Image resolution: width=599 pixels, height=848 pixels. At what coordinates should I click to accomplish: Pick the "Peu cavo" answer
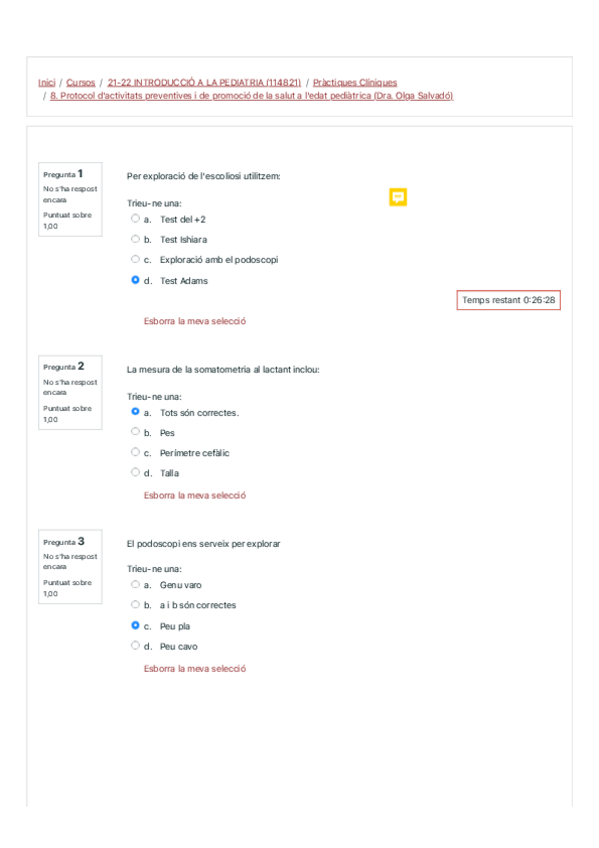pyautogui.click(x=136, y=646)
